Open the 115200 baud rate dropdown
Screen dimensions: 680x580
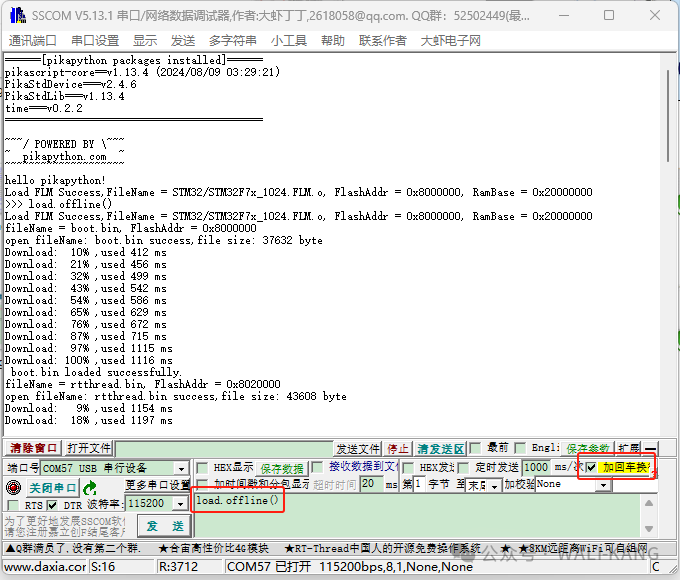pyautogui.click(x=180, y=504)
